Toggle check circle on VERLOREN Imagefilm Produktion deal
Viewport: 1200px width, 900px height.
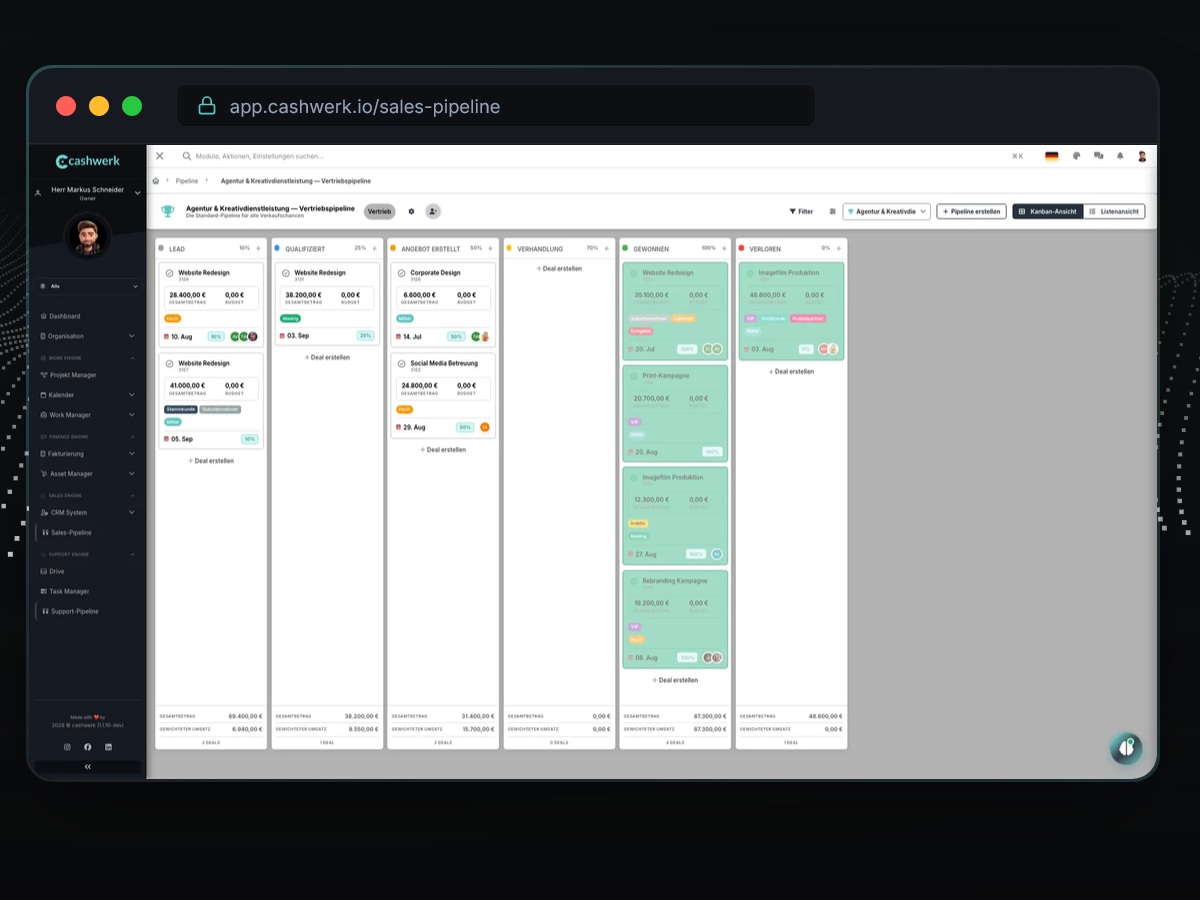pyautogui.click(x=750, y=274)
